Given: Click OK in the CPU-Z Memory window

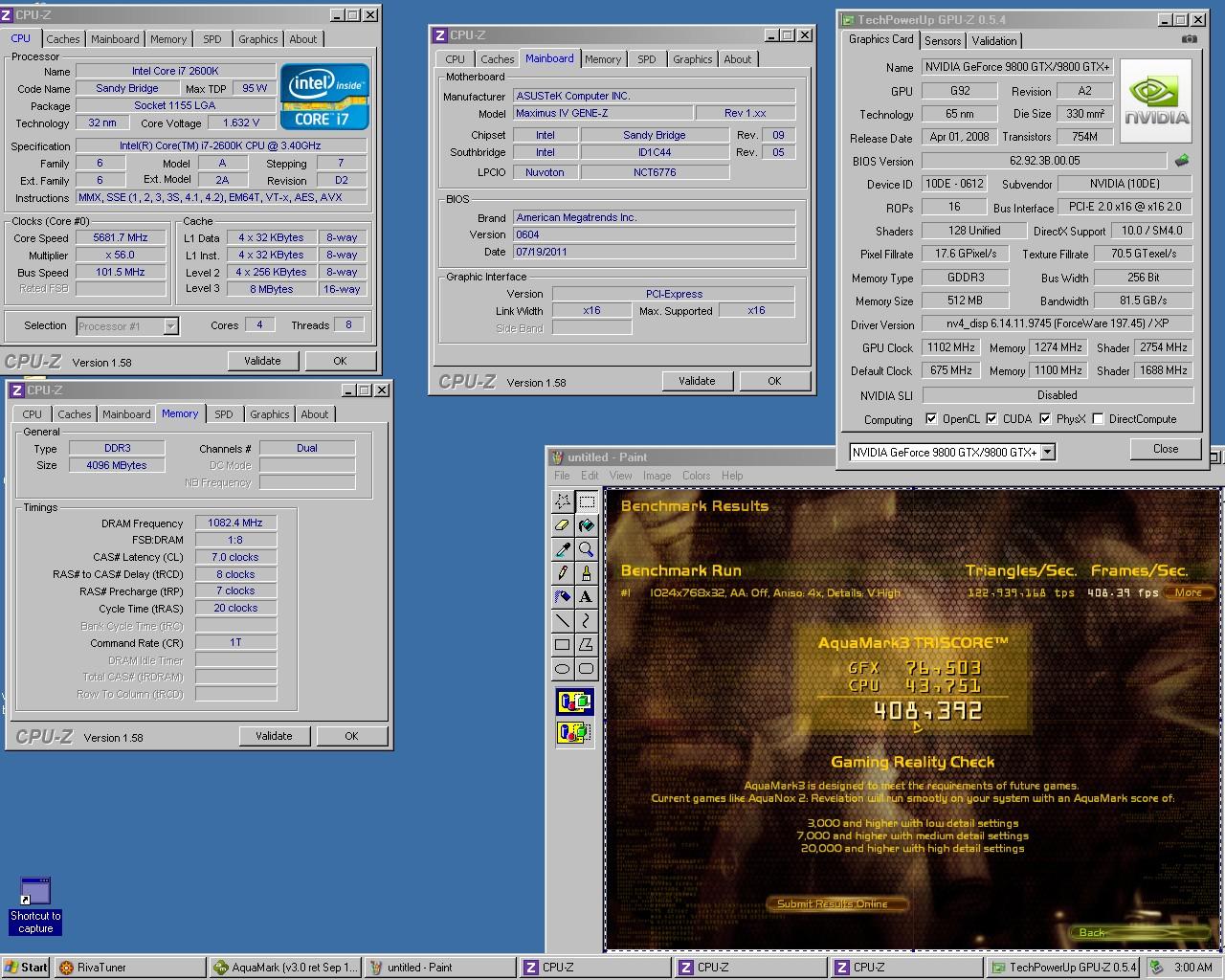Looking at the screenshot, I should click(351, 736).
